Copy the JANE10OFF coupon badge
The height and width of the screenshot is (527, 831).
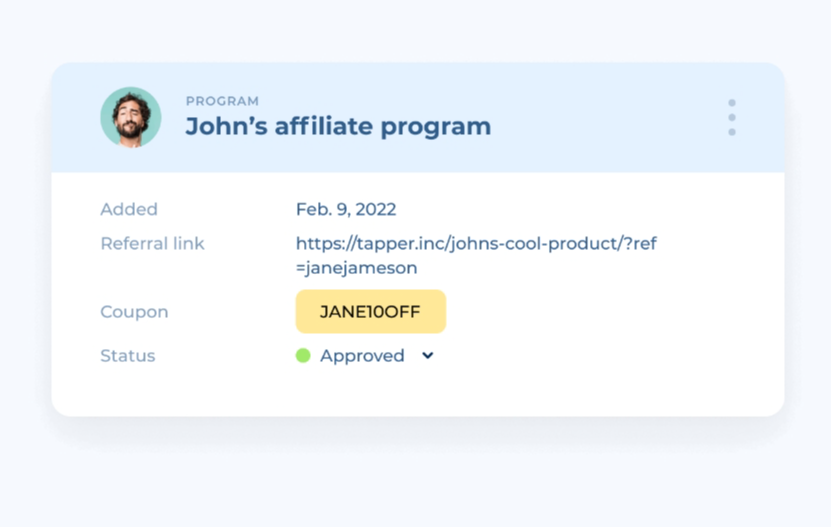[370, 311]
